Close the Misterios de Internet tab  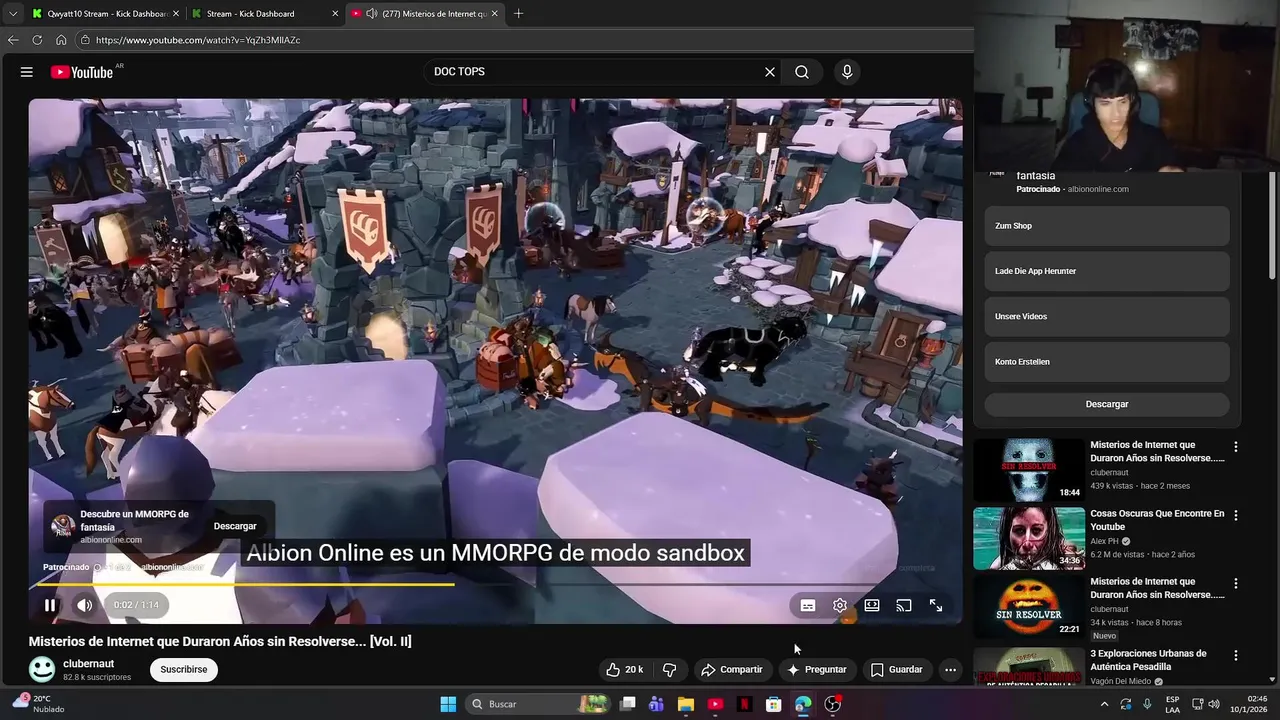tap(494, 14)
